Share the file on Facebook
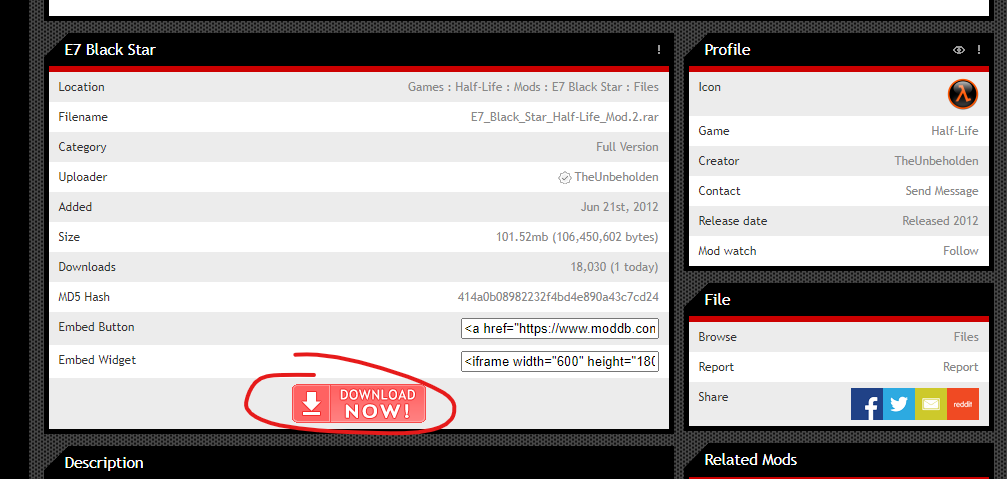Screen dimensions: 1007x479 [x=866, y=404]
